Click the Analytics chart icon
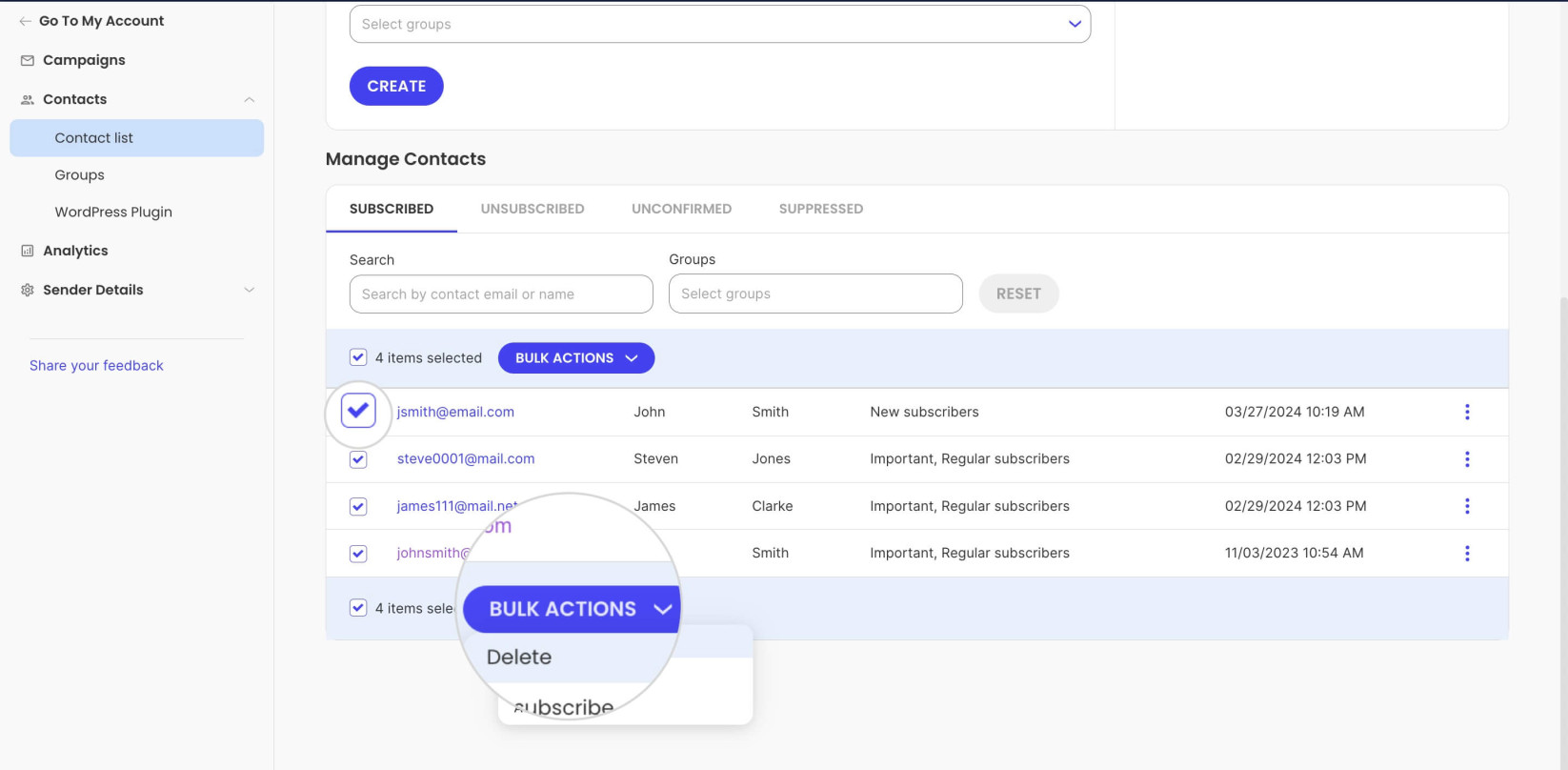Viewport: 1568px width, 770px height. (x=28, y=251)
